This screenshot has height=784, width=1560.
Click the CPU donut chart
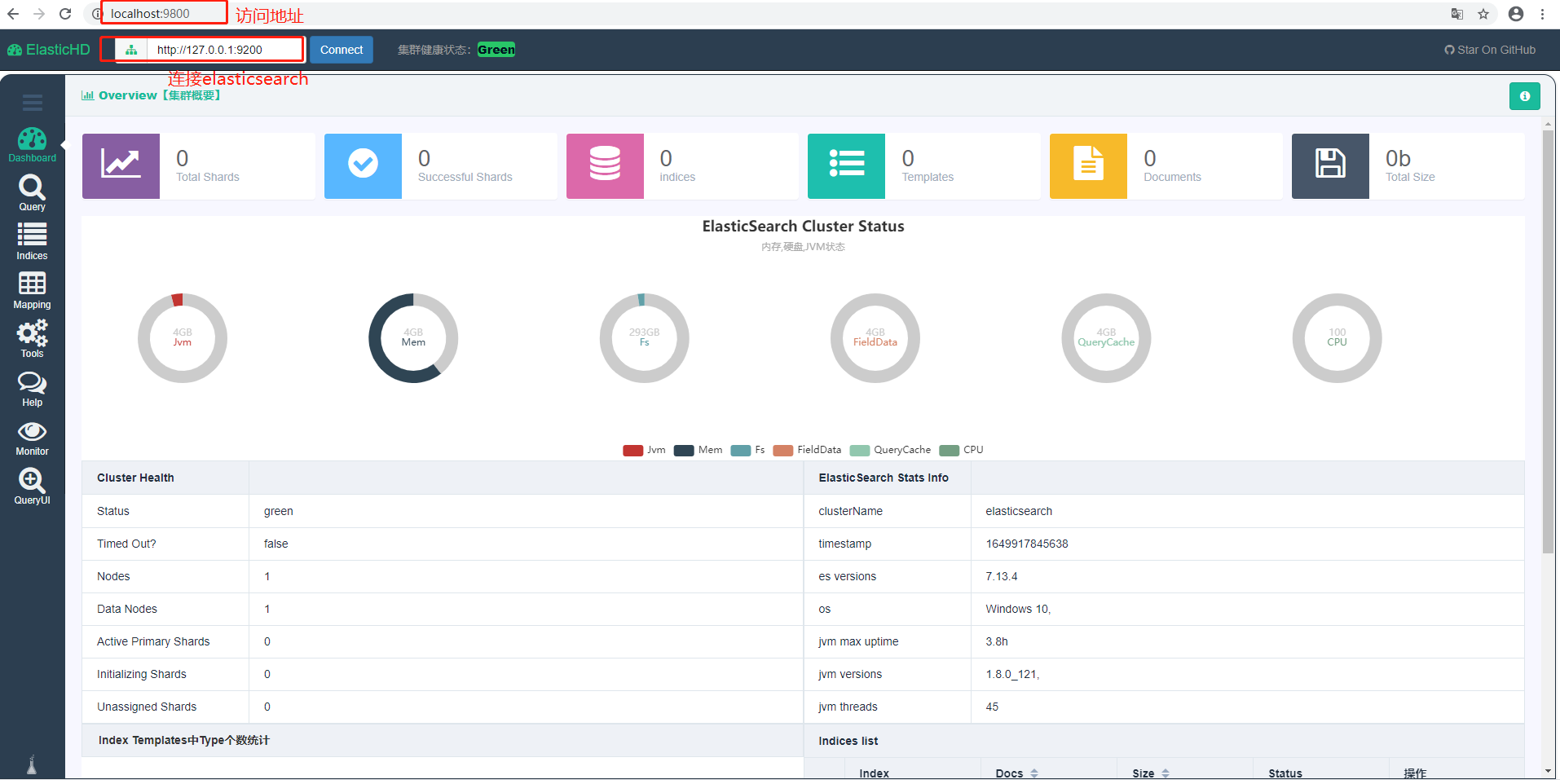point(1337,337)
